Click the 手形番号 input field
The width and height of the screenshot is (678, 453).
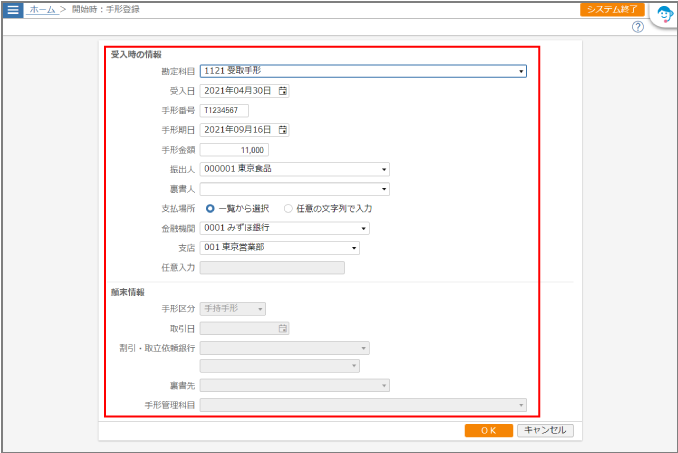click(x=224, y=111)
